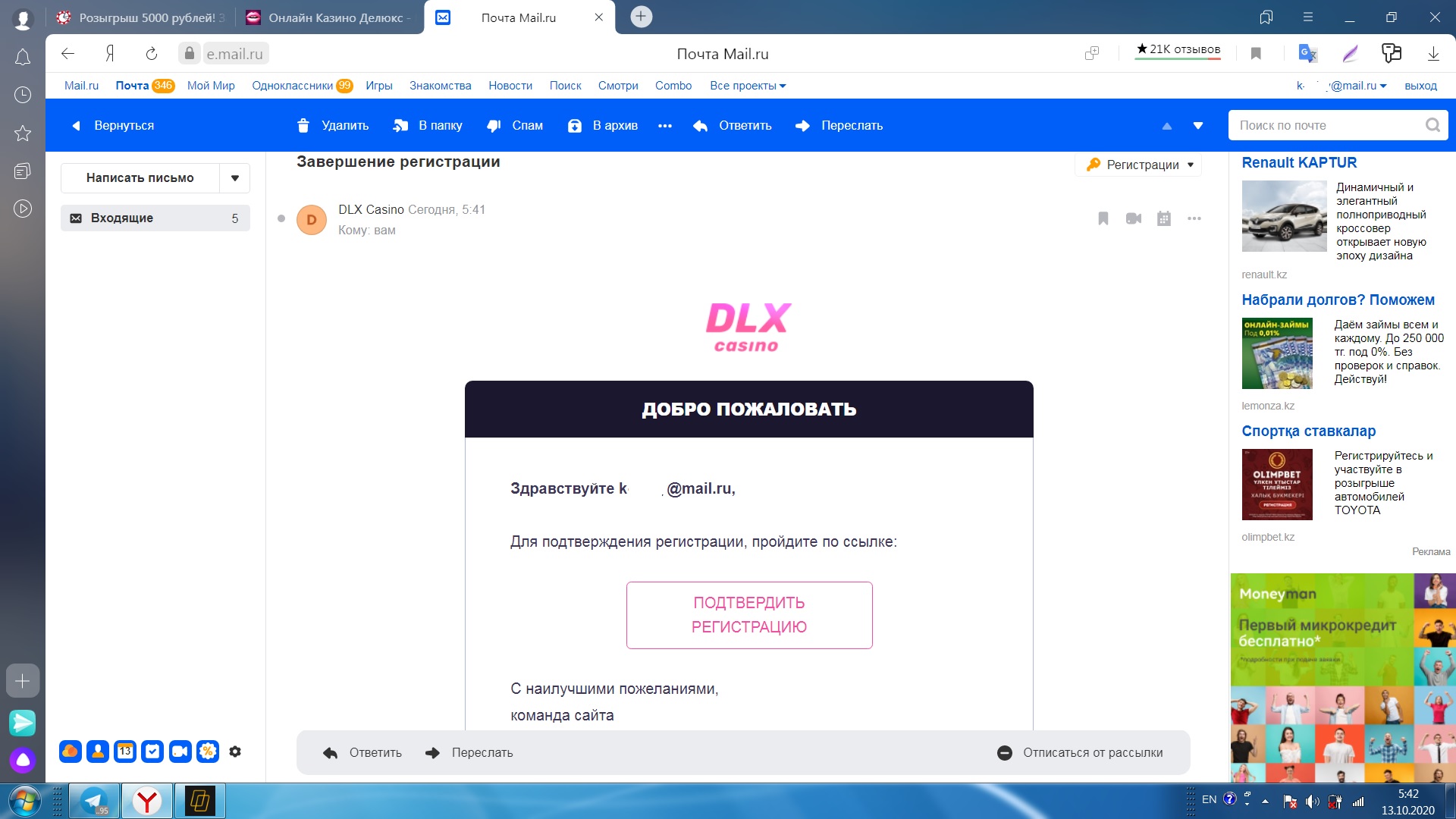The width and height of the screenshot is (1456, 819).
Task: Go to next message with down arrow
Action: coord(1198,126)
